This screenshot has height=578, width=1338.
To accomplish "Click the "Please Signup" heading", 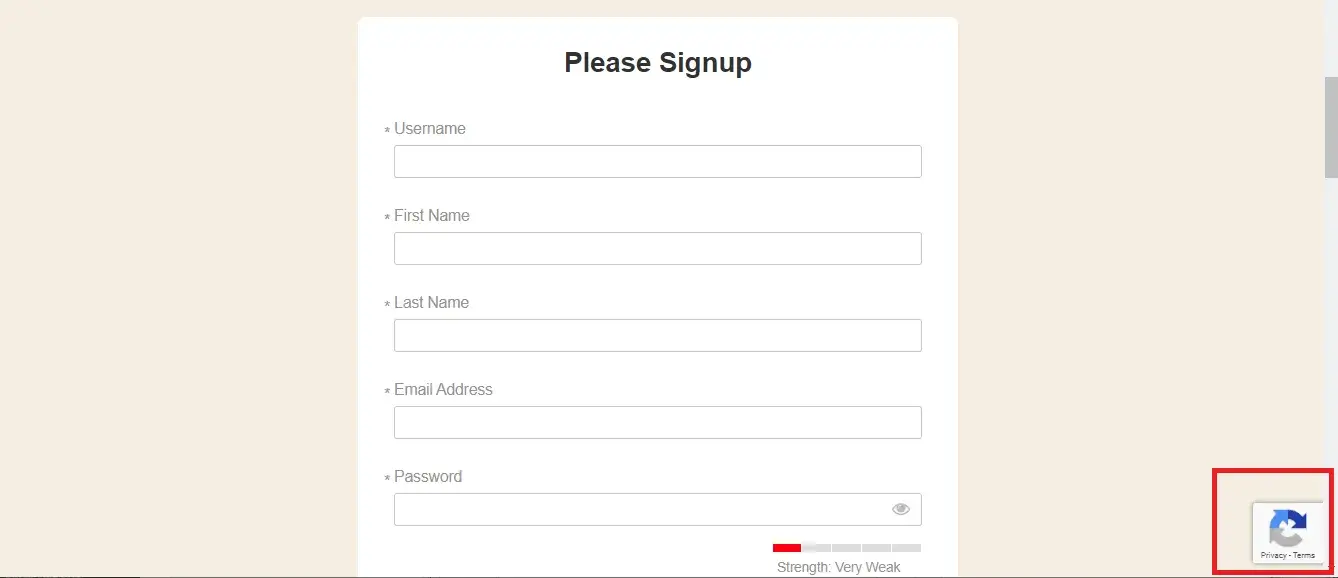I will [x=658, y=63].
